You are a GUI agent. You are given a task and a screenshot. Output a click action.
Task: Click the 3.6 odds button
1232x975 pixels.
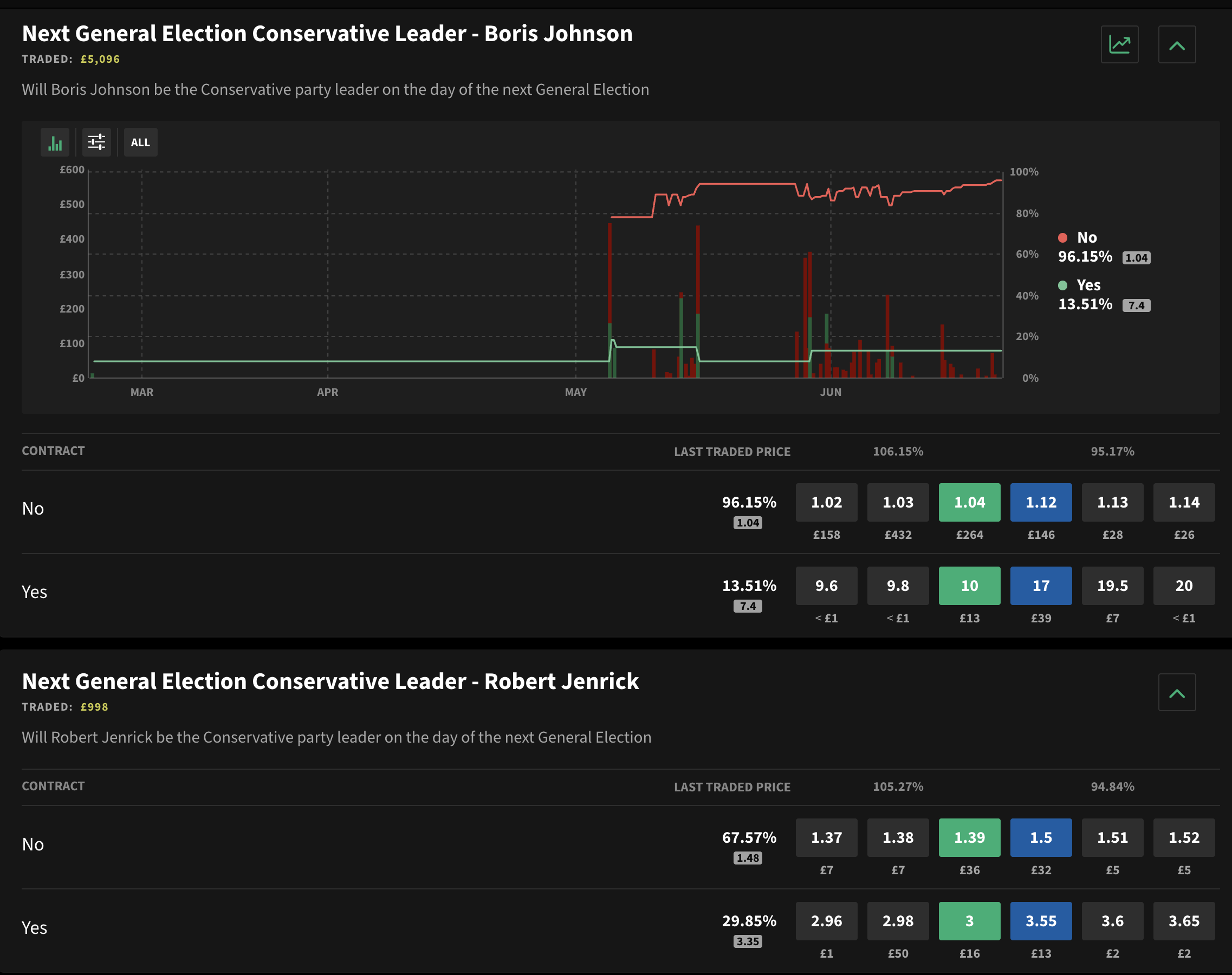click(1113, 921)
